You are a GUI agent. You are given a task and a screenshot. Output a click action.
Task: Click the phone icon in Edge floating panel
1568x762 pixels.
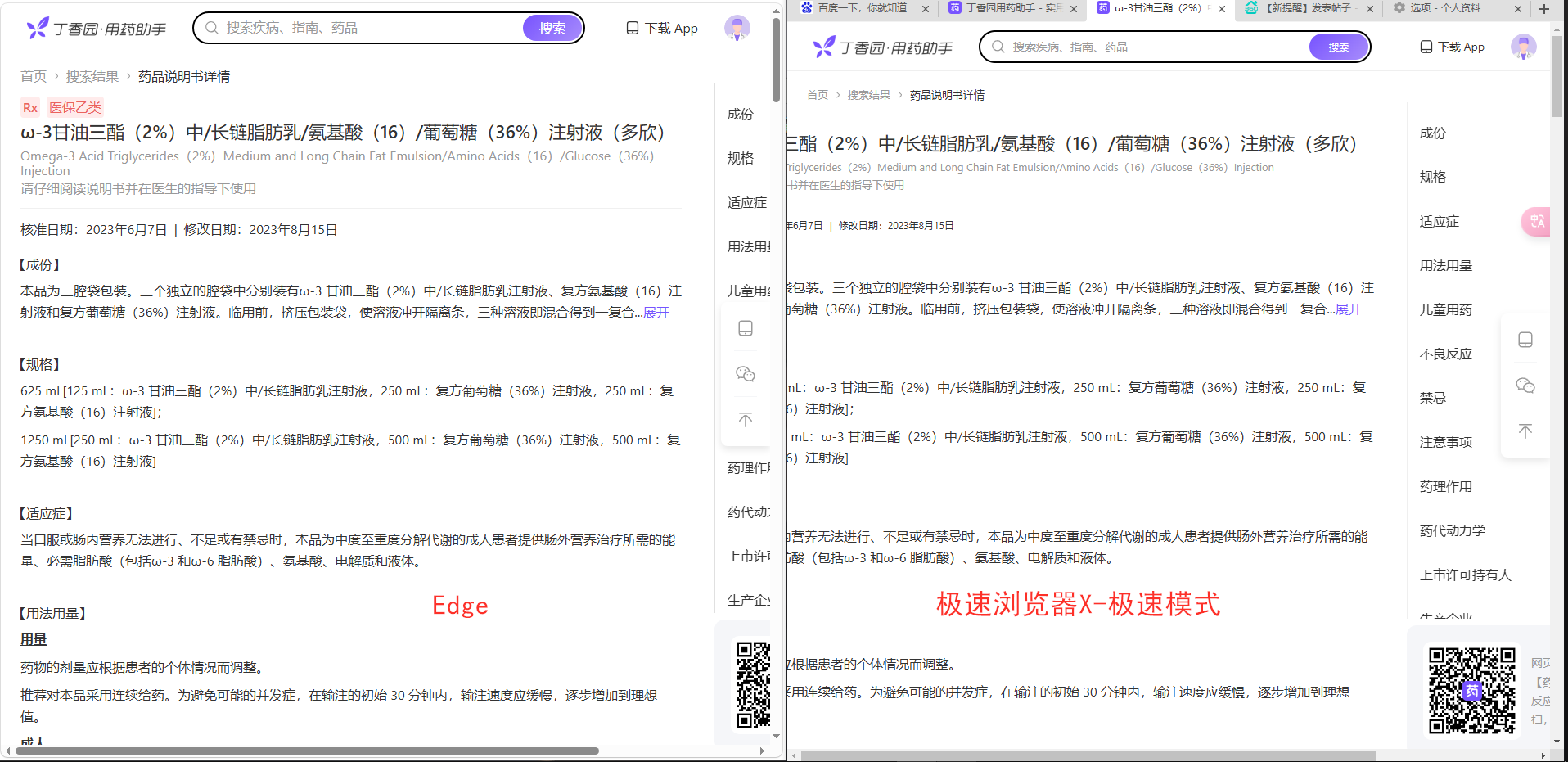coord(746,328)
